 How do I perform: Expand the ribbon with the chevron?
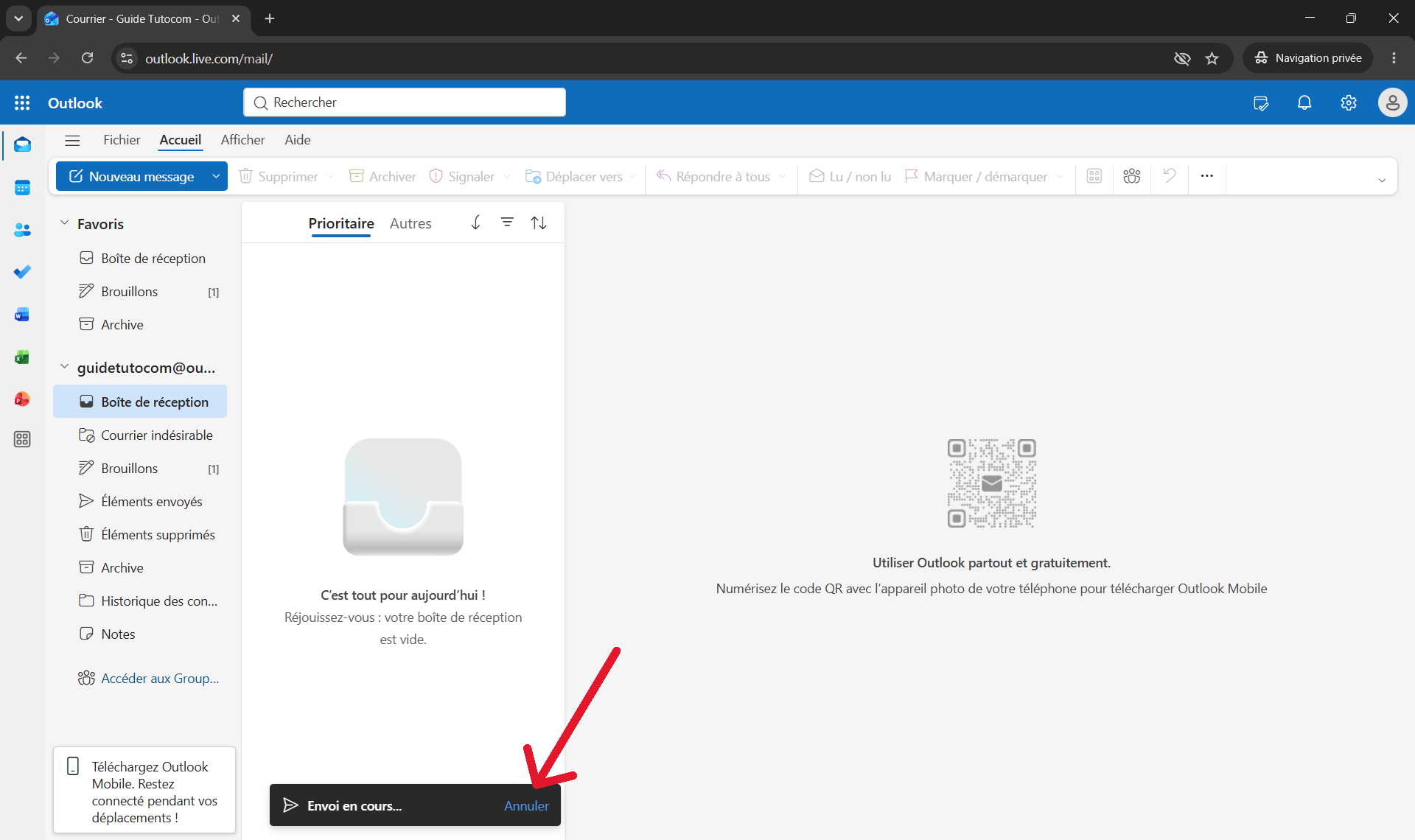click(x=1382, y=181)
